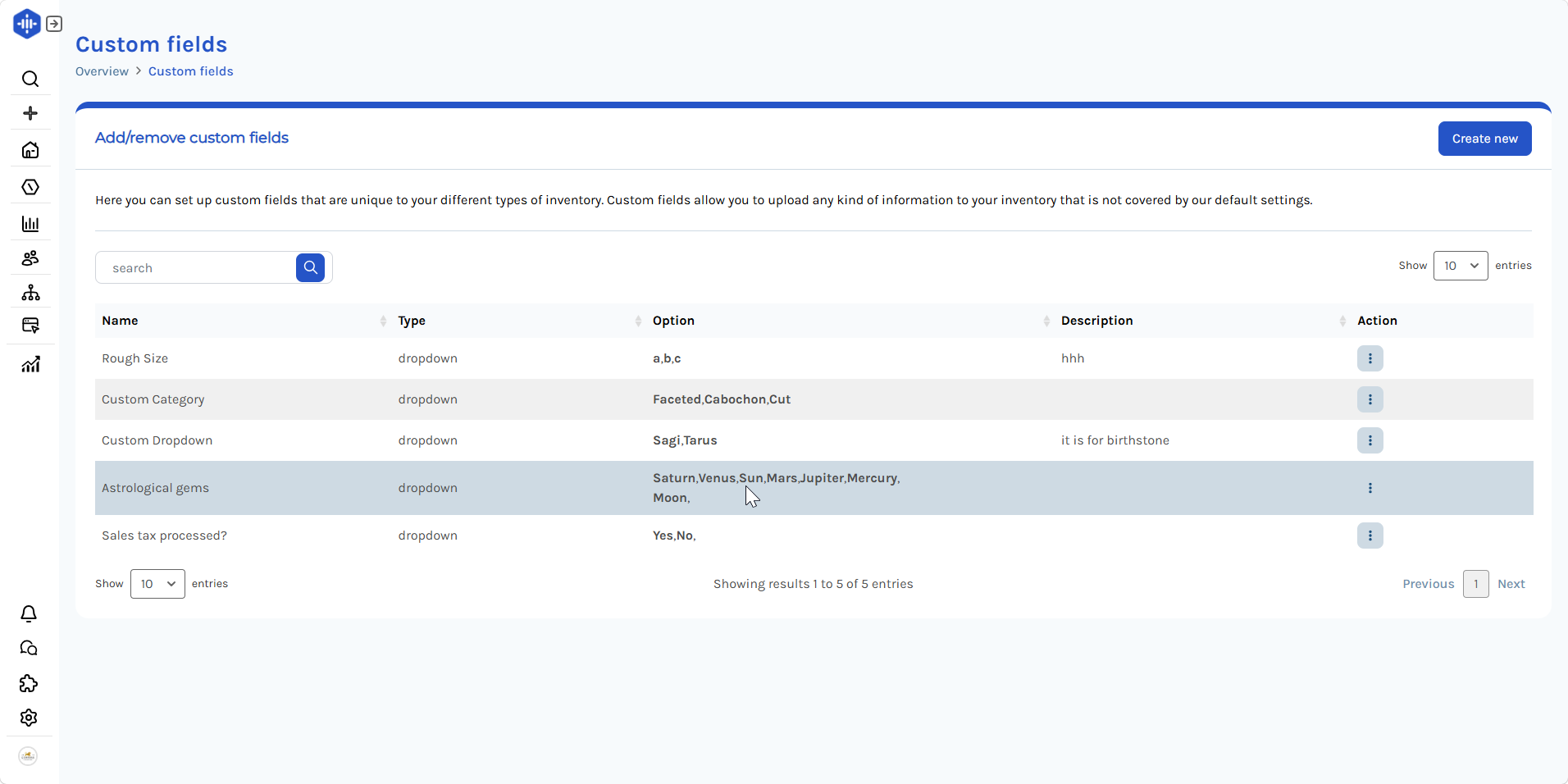The height and width of the screenshot is (784, 1568).
Task: Click the 'it is for birthstone' description
Action: (x=1115, y=440)
